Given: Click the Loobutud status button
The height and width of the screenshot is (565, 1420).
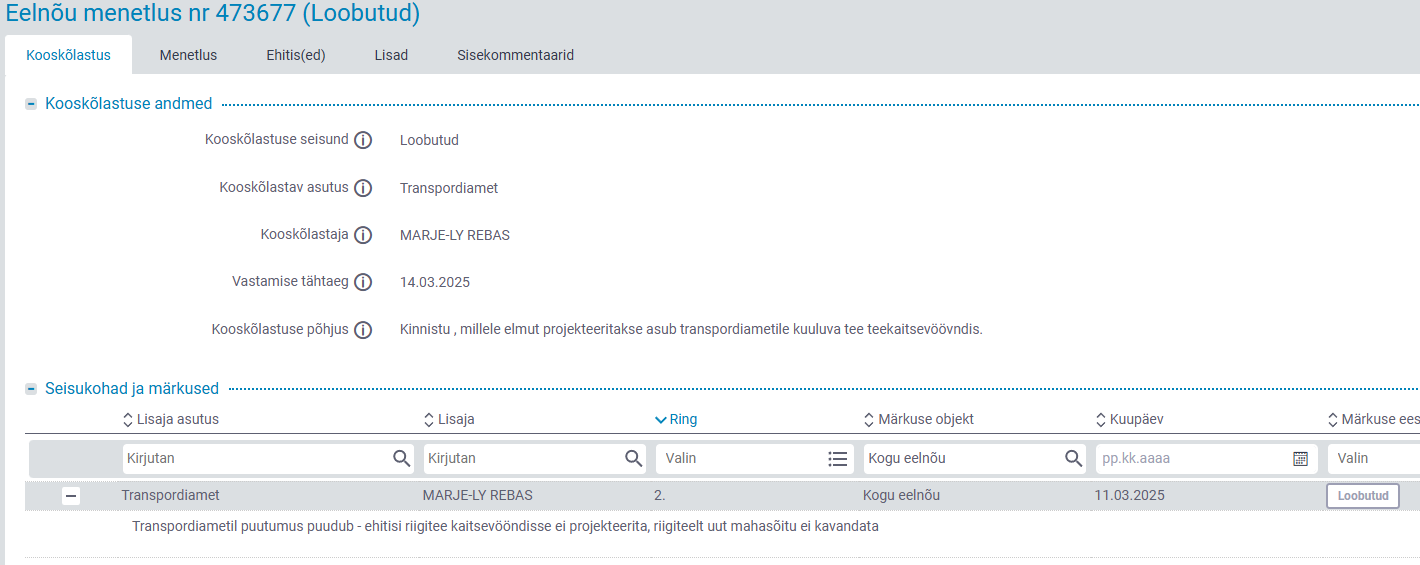Looking at the screenshot, I should [1362, 496].
